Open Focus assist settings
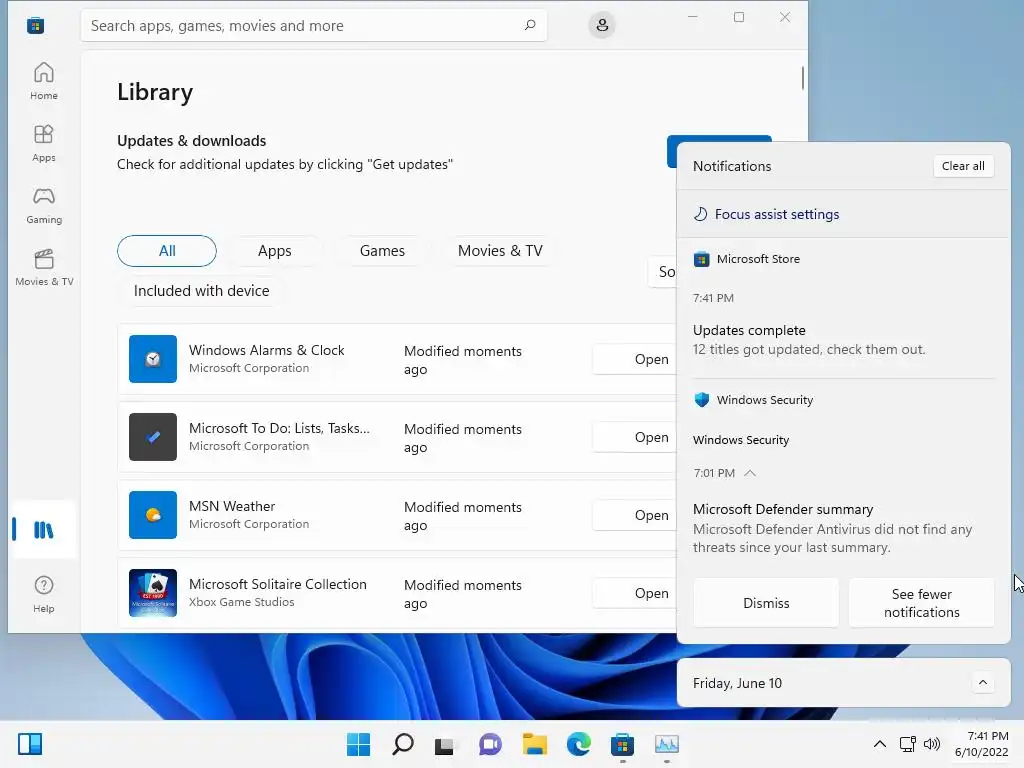Screen dimensions: 1024x768 point(766,214)
